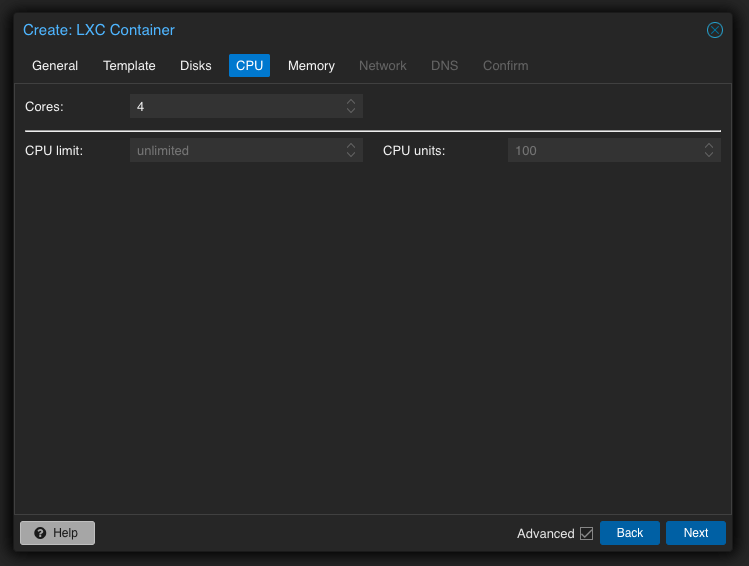Viewport: 749px width, 566px height.
Task: Click the Network tab
Action: click(382, 66)
